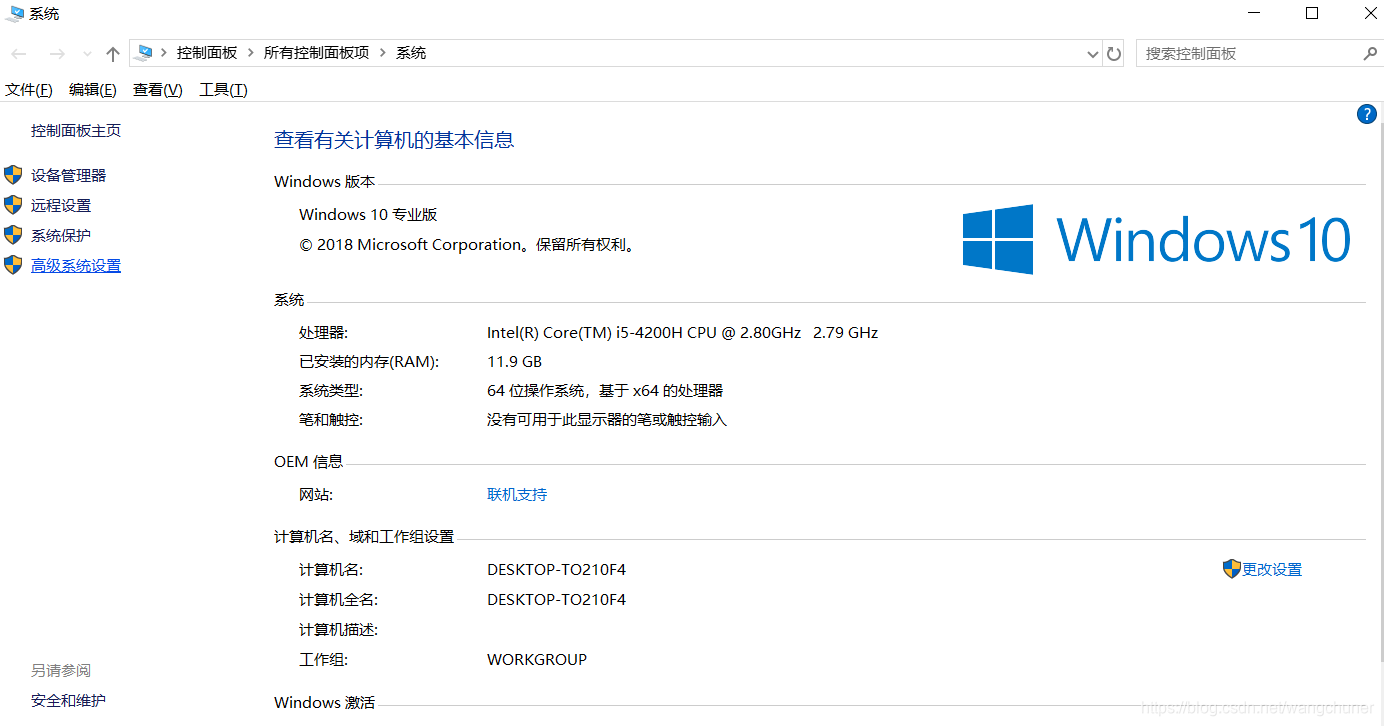
Task: Click the pen and touch value text
Action: pyautogui.click(x=607, y=420)
